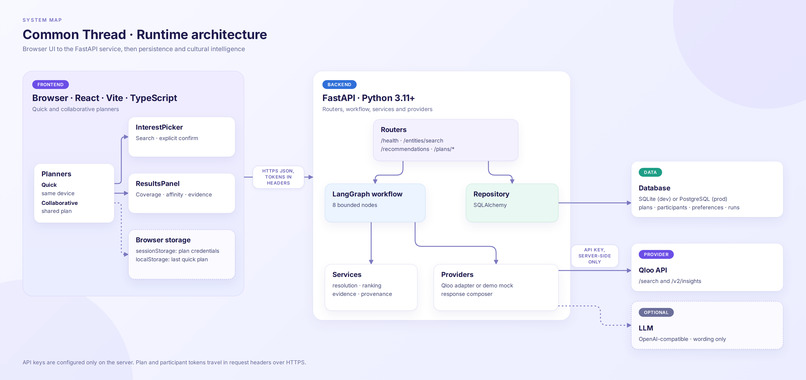Click the OPTIONAL badge
Screen dimensions: 806x380
click(x=656, y=312)
